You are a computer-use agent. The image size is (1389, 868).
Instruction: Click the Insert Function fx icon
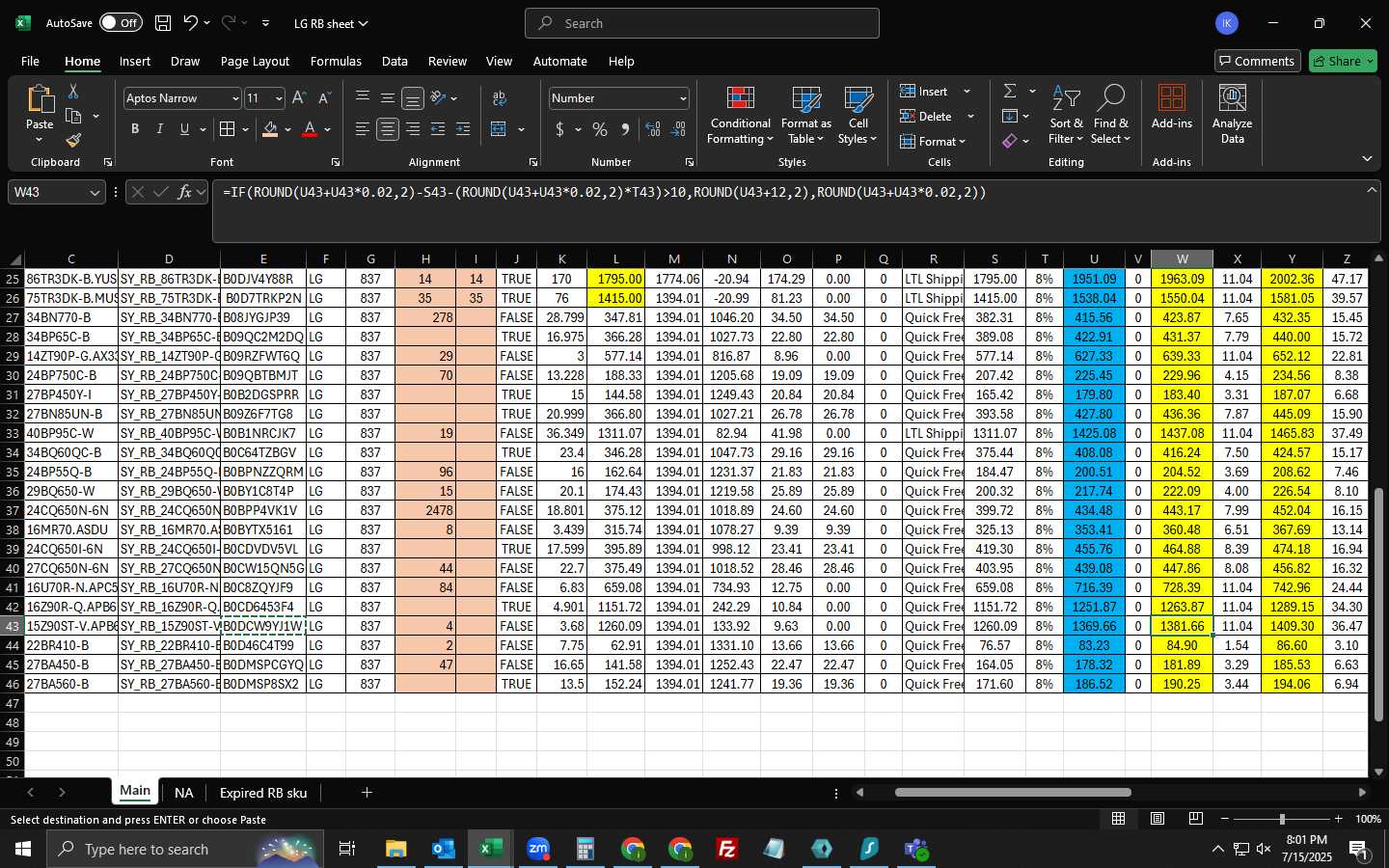[x=184, y=192]
